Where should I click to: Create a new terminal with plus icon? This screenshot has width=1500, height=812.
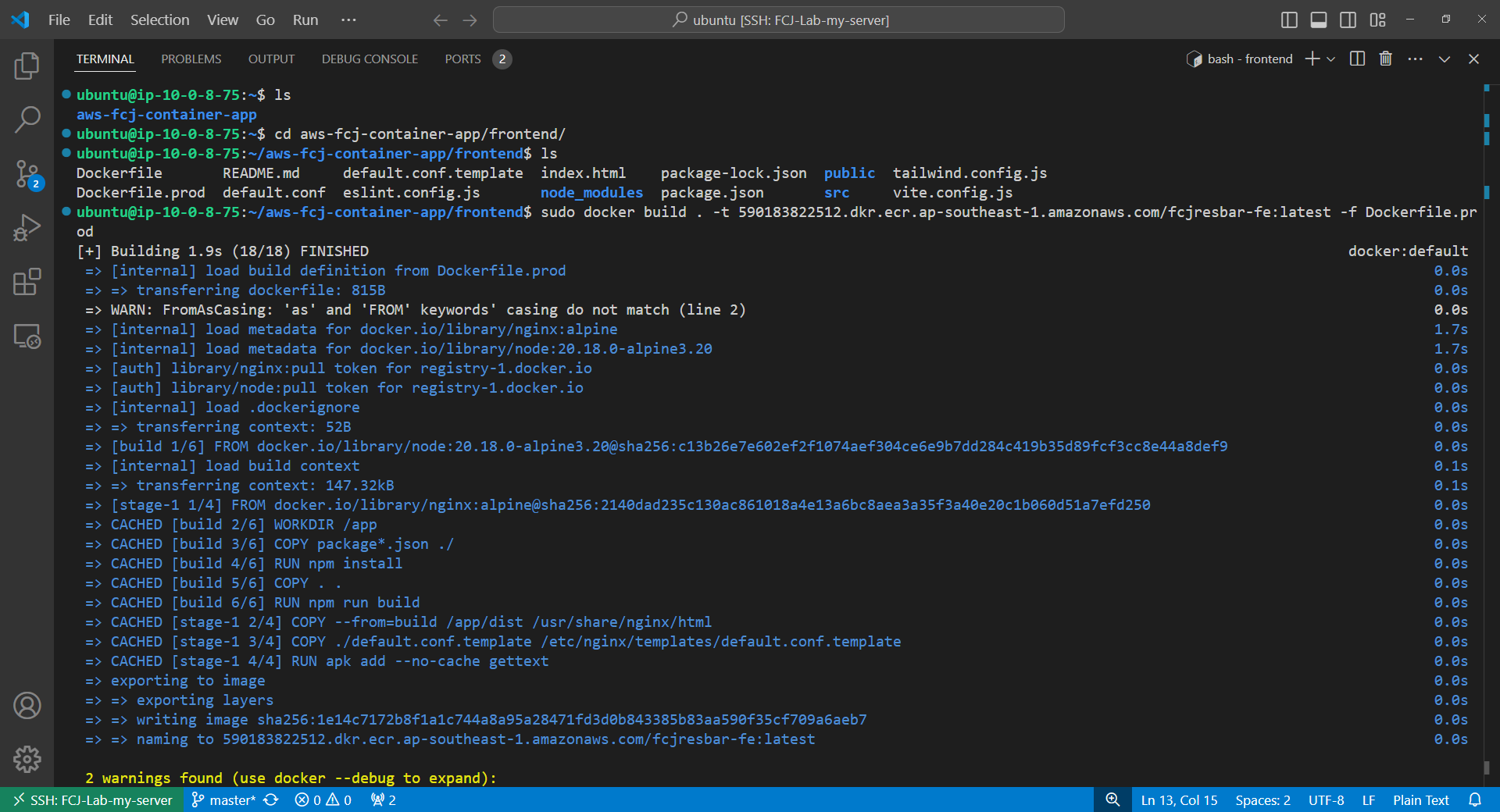point(1312,59)
